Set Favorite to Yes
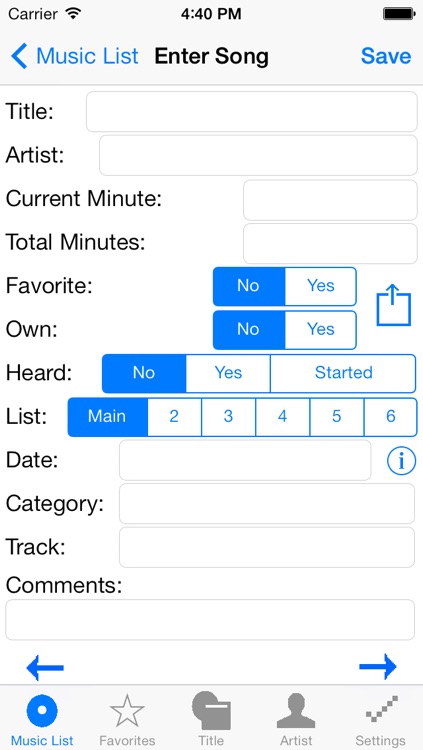The image size is (423, 750). coord(321,286)
